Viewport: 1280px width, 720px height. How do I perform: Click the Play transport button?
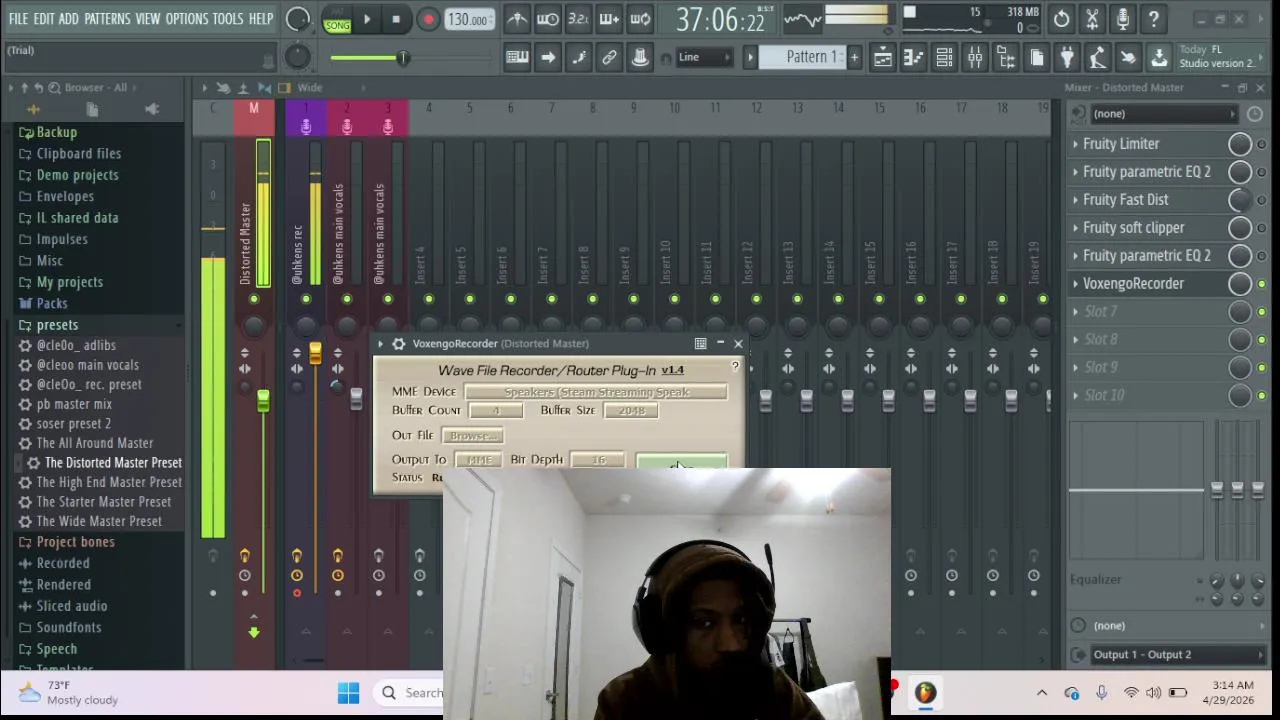[x=367, y=19]
